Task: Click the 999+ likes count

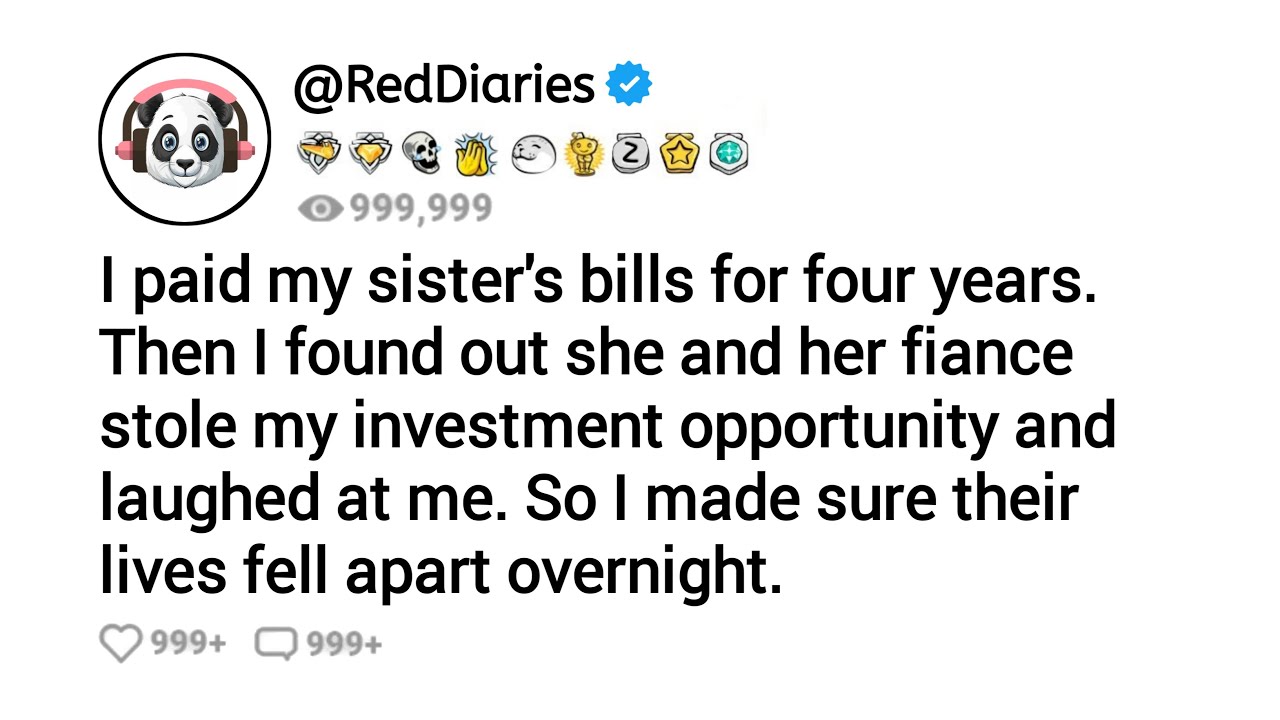Action: point(188,644)
